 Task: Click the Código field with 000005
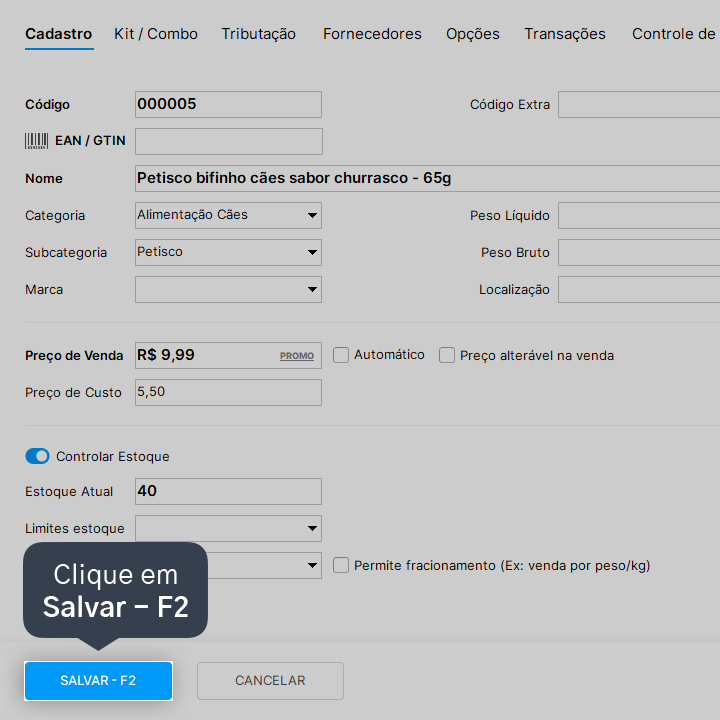point(228,104)
